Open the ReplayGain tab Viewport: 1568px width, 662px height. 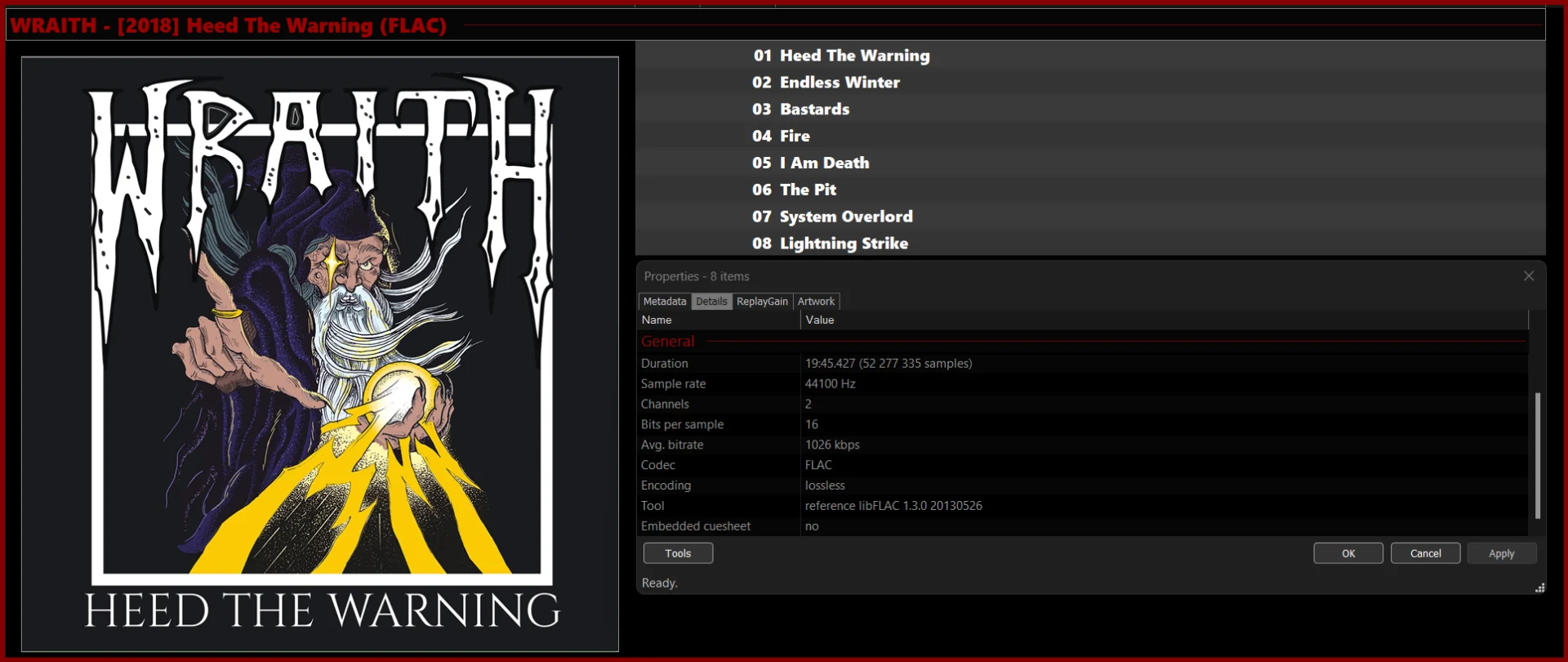pyautogui.click(x=762, y=302)
